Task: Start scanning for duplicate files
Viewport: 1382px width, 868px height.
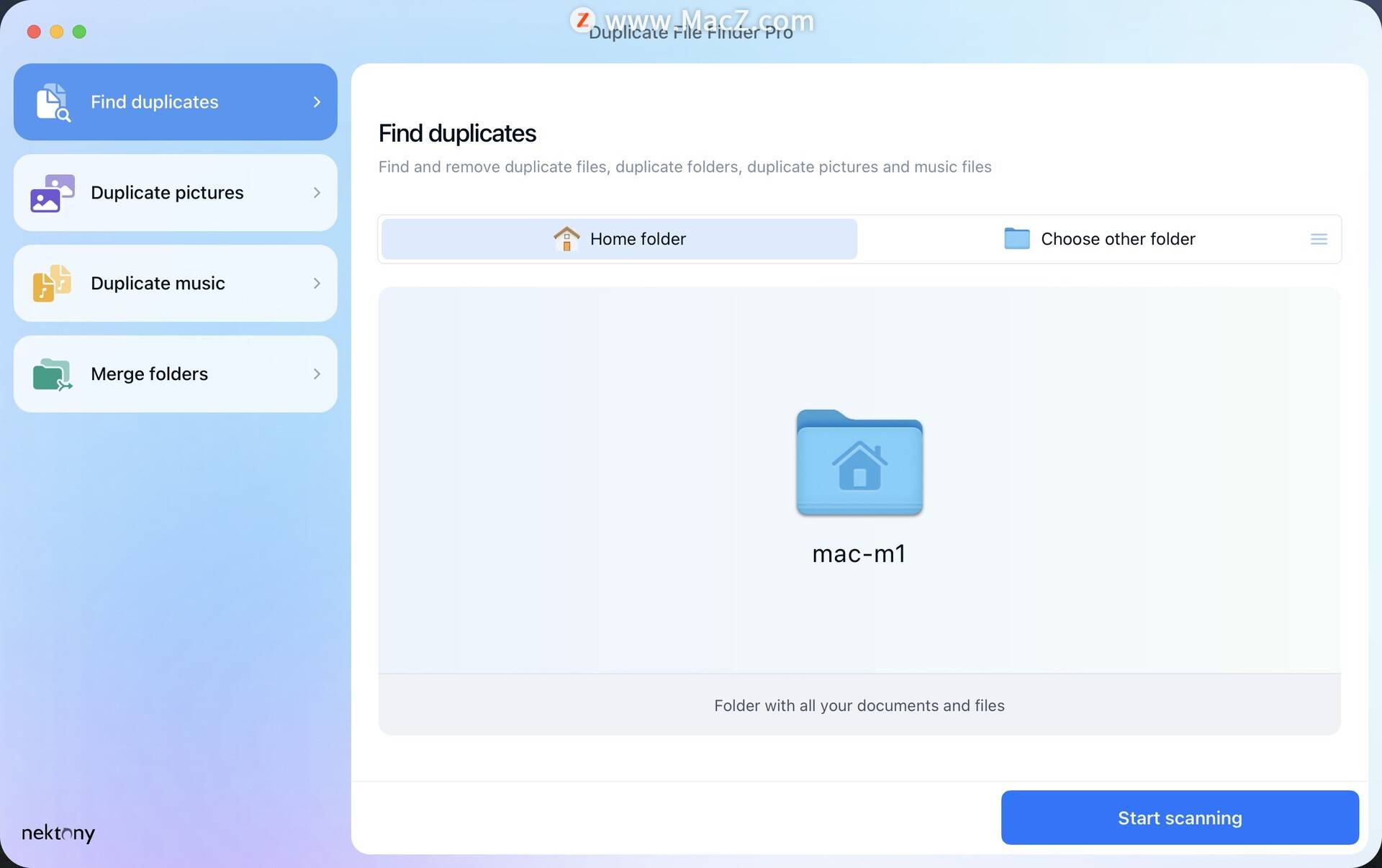Action: (1180, 818)
